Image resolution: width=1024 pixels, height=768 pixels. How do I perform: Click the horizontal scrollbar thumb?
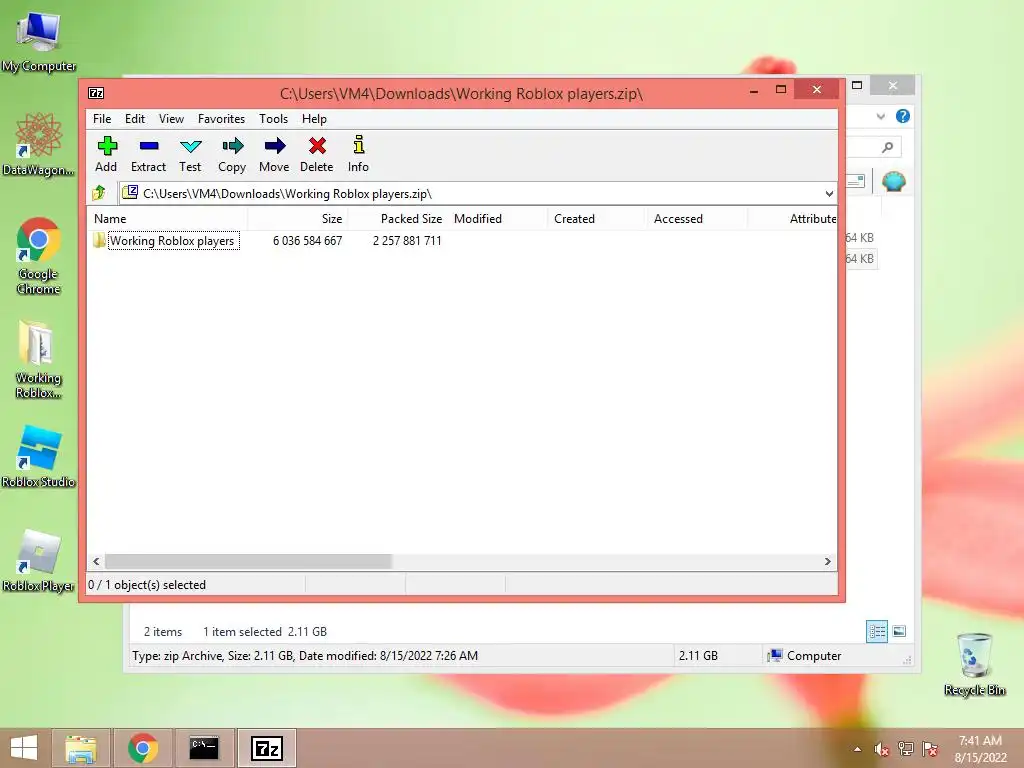click(x=248, y=562)
